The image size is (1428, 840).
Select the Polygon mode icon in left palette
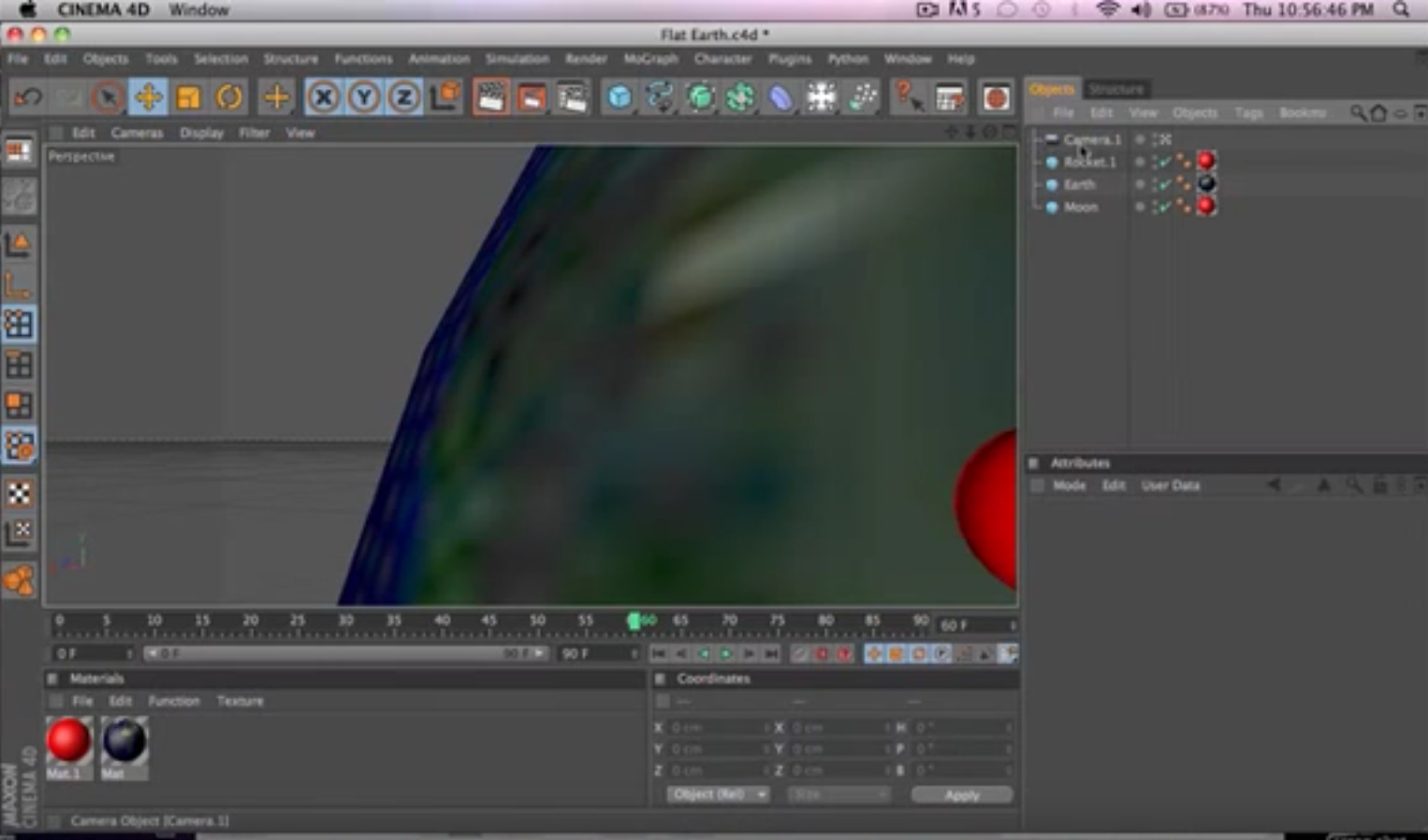coord(19,404)
